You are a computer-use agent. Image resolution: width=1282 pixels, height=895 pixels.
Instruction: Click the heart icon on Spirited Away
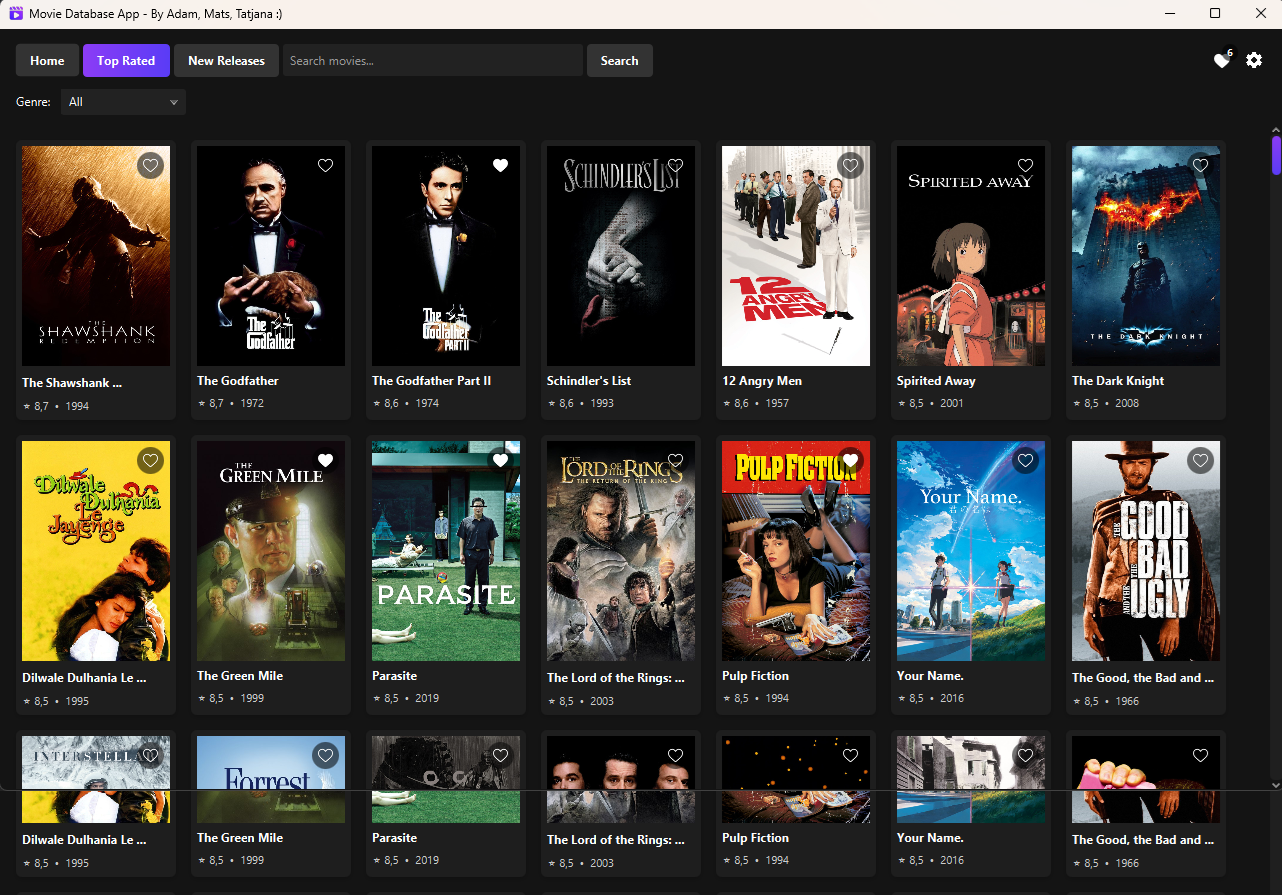[1025, 165]
